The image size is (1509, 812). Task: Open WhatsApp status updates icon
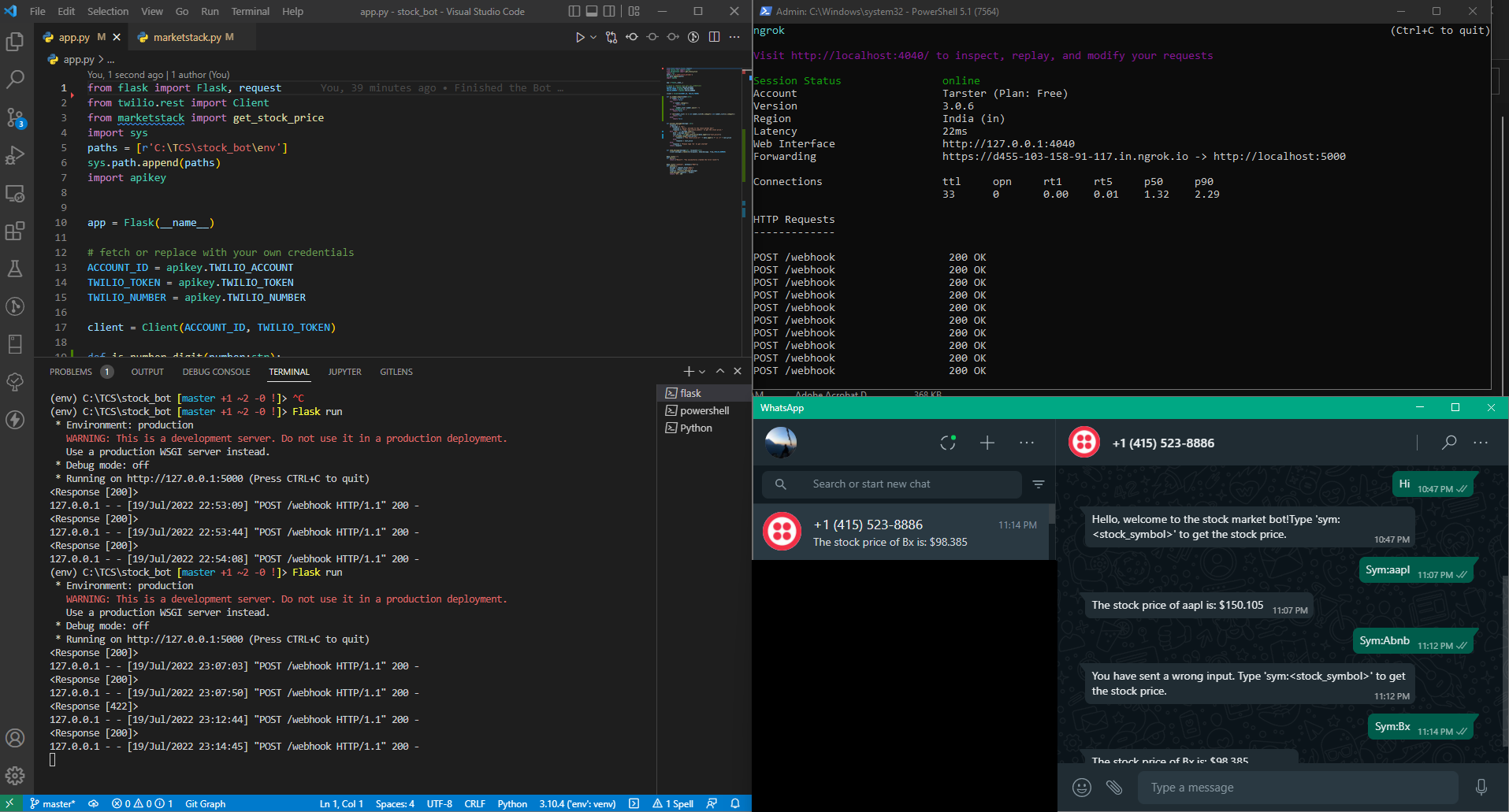click(948, 443)
